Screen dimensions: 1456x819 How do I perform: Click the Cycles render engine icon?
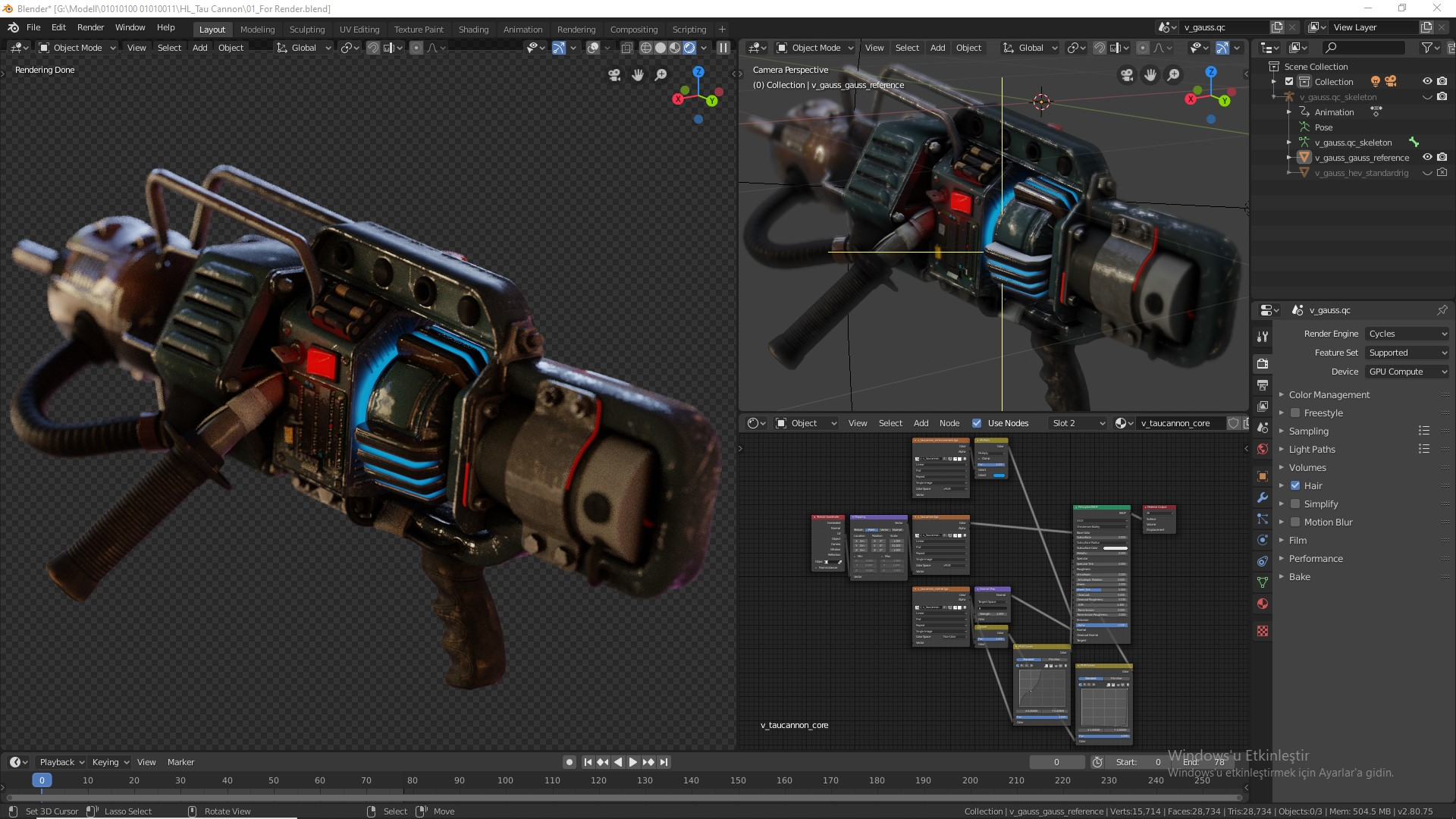[x=1263, y=363]
